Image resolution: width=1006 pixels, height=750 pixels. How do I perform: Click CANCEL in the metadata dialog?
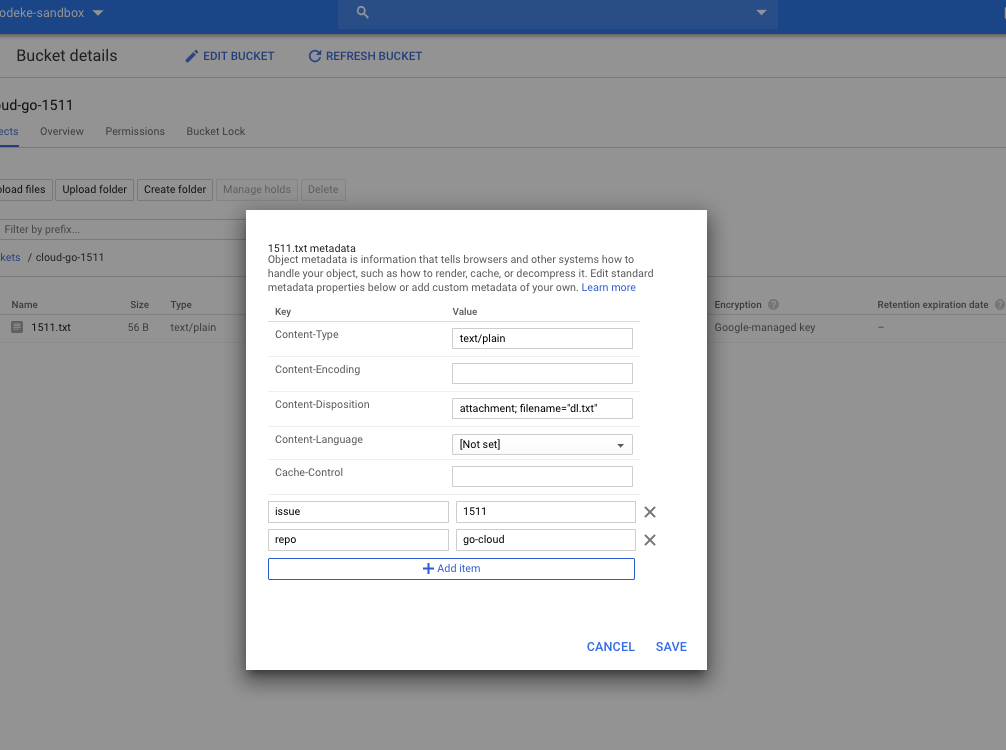pyautogui.click(x=610, y=647)
